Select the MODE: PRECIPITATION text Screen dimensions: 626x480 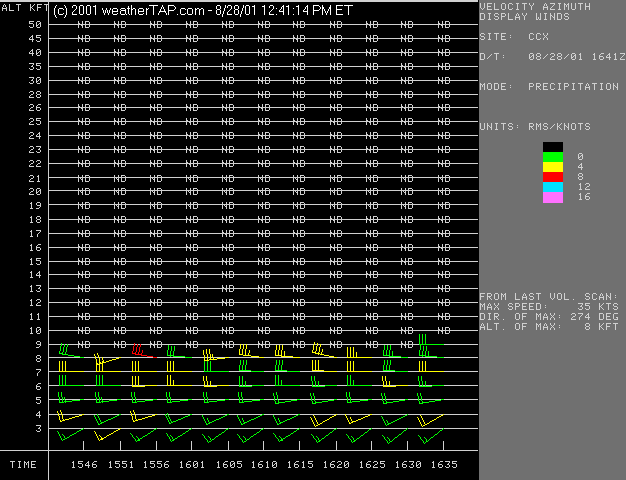pos(548,87)
